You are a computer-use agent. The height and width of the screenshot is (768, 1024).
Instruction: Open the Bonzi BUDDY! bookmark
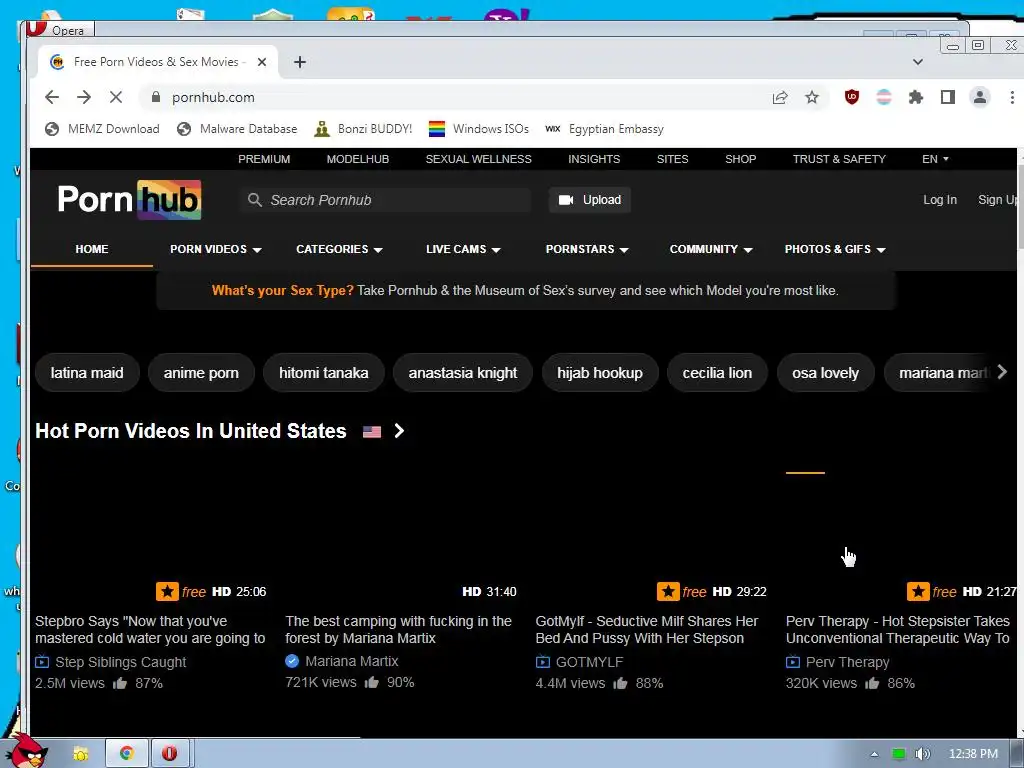point(363,129)
